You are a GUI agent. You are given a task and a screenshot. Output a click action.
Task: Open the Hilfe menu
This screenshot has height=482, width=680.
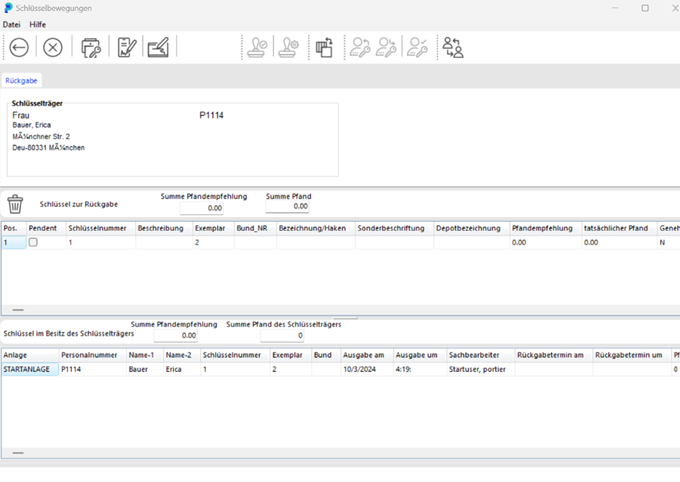(x=38, y=24)
